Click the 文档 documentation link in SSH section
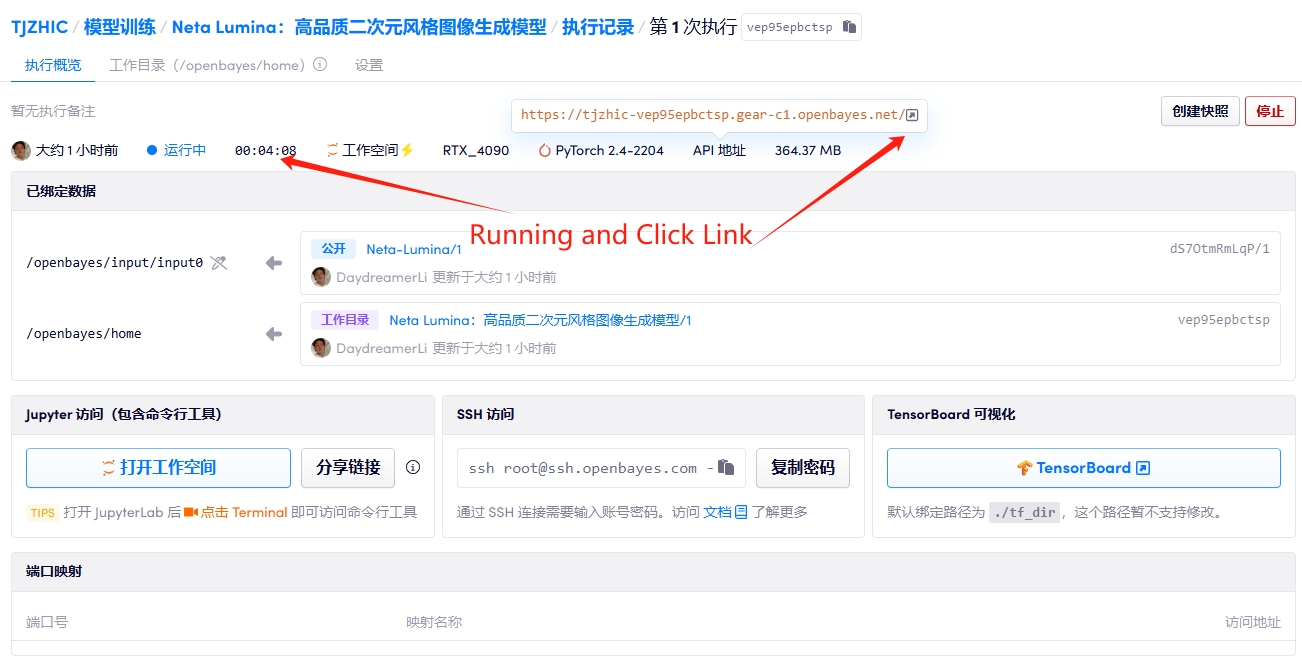Image resolution: width=1302 pixels, height=656 pixels. 718,512
